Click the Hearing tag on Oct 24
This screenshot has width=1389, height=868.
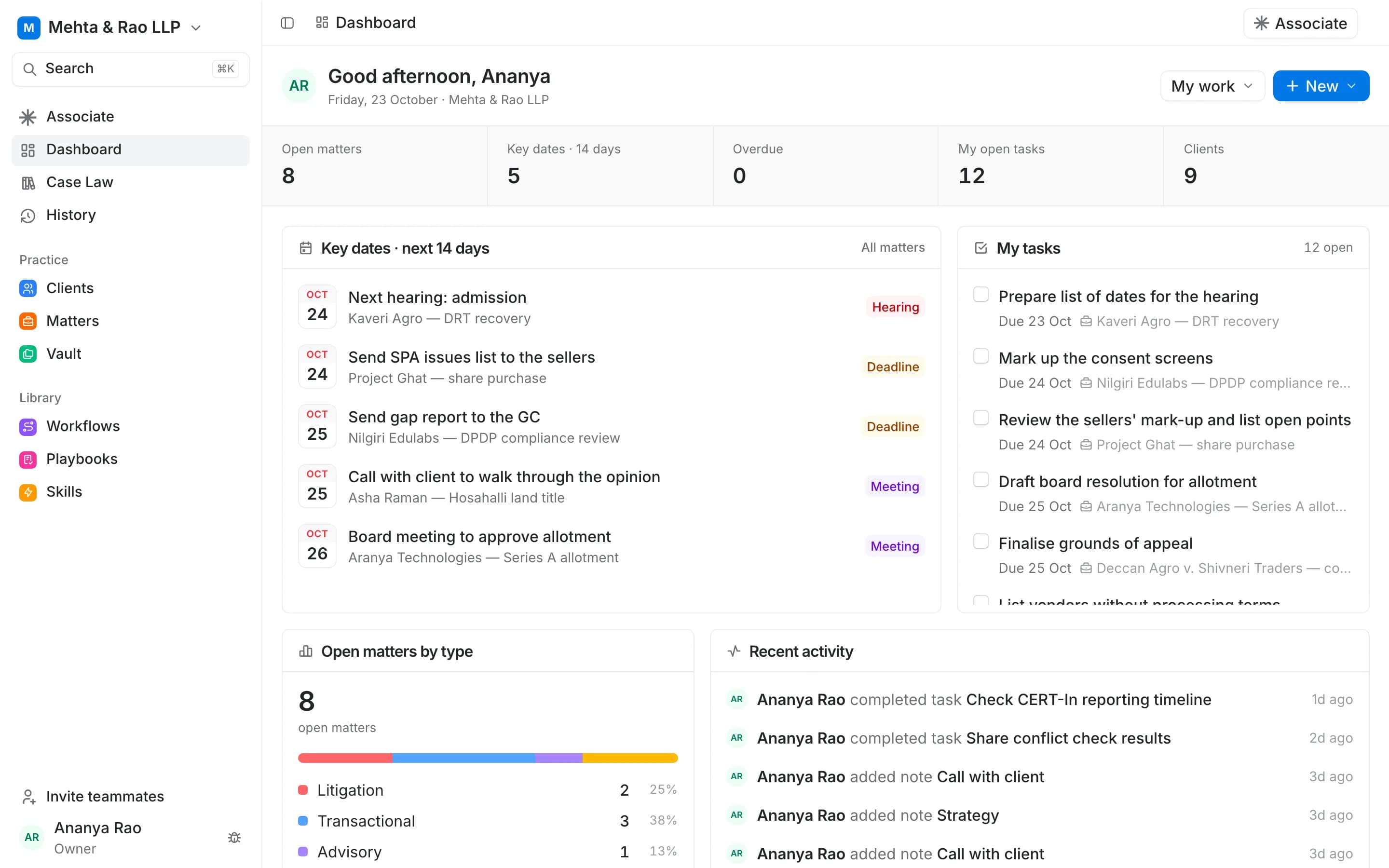[896, 307]
